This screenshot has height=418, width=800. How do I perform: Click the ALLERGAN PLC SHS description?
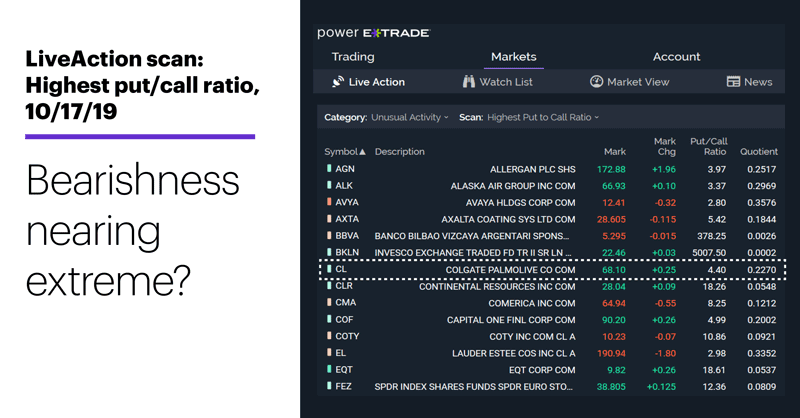click(x=533, y=169)
